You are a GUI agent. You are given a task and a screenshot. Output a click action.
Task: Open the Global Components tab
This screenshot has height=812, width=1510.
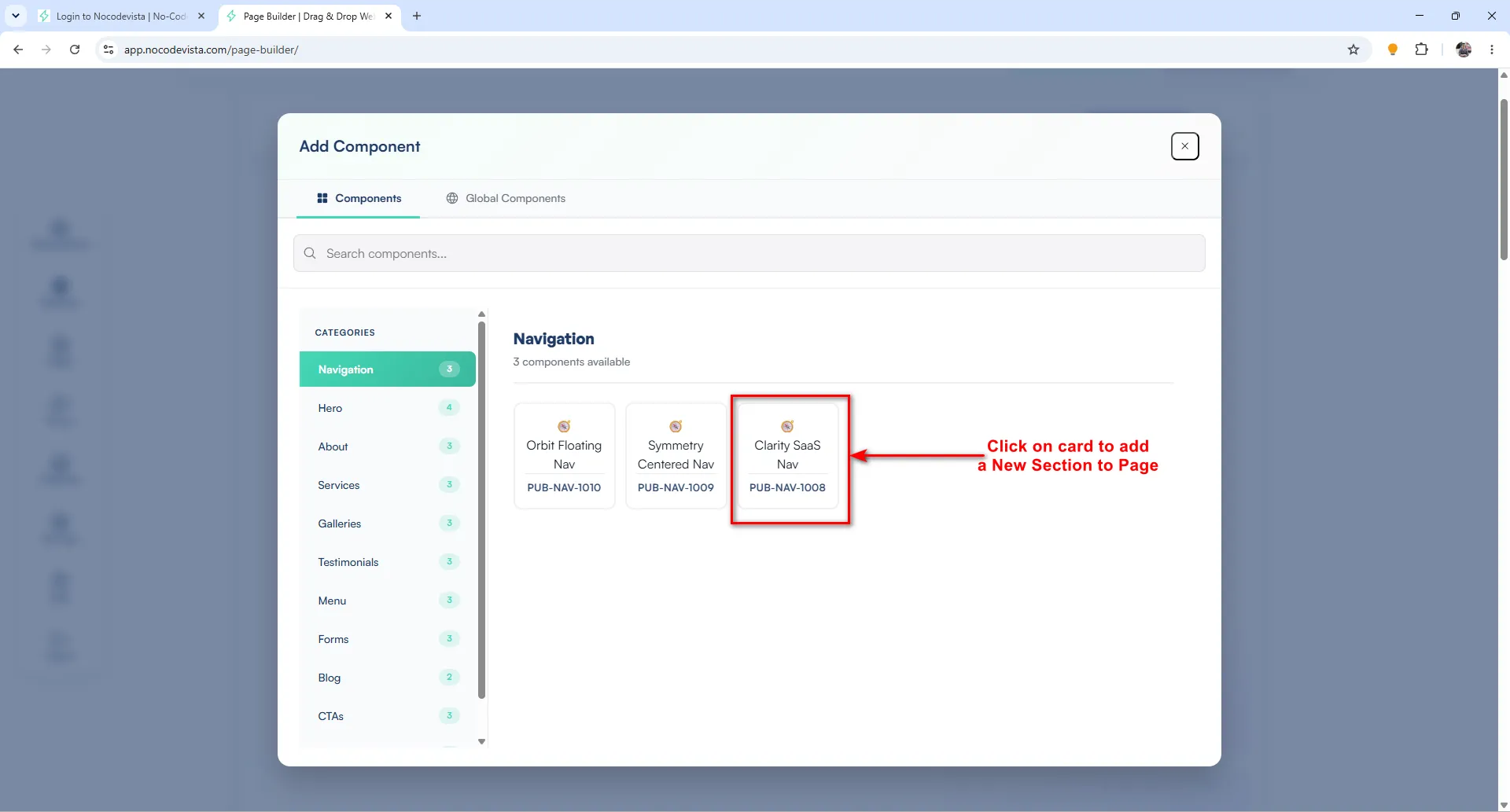tap(506, 198)
